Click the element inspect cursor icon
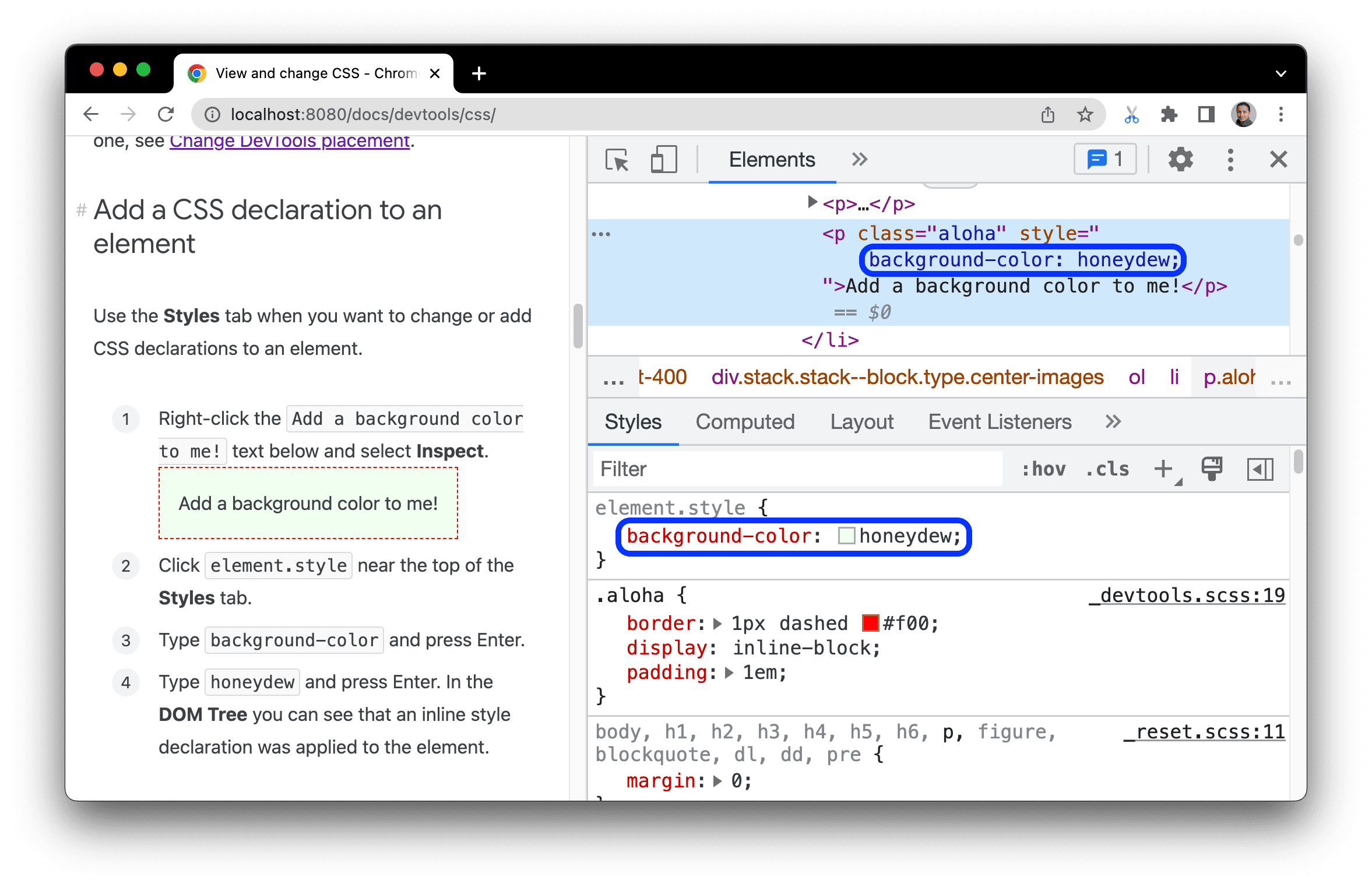Image resolution: width=1372 pixels, height=887 pixels. (x=617, y=160)
